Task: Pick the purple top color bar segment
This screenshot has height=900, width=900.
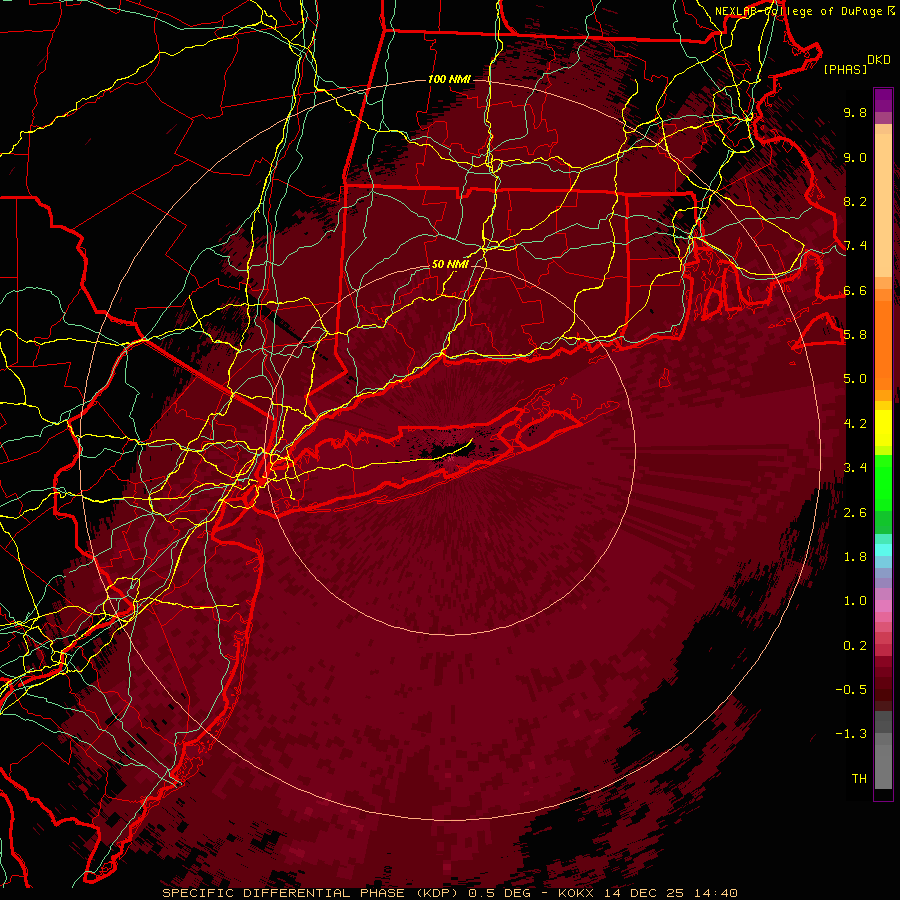Action: click(x=883, y=100)
